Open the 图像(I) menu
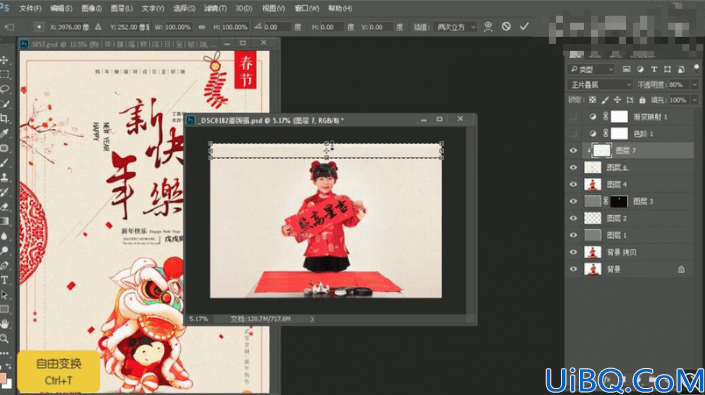The image size is (705, 395). pos(92,8)
